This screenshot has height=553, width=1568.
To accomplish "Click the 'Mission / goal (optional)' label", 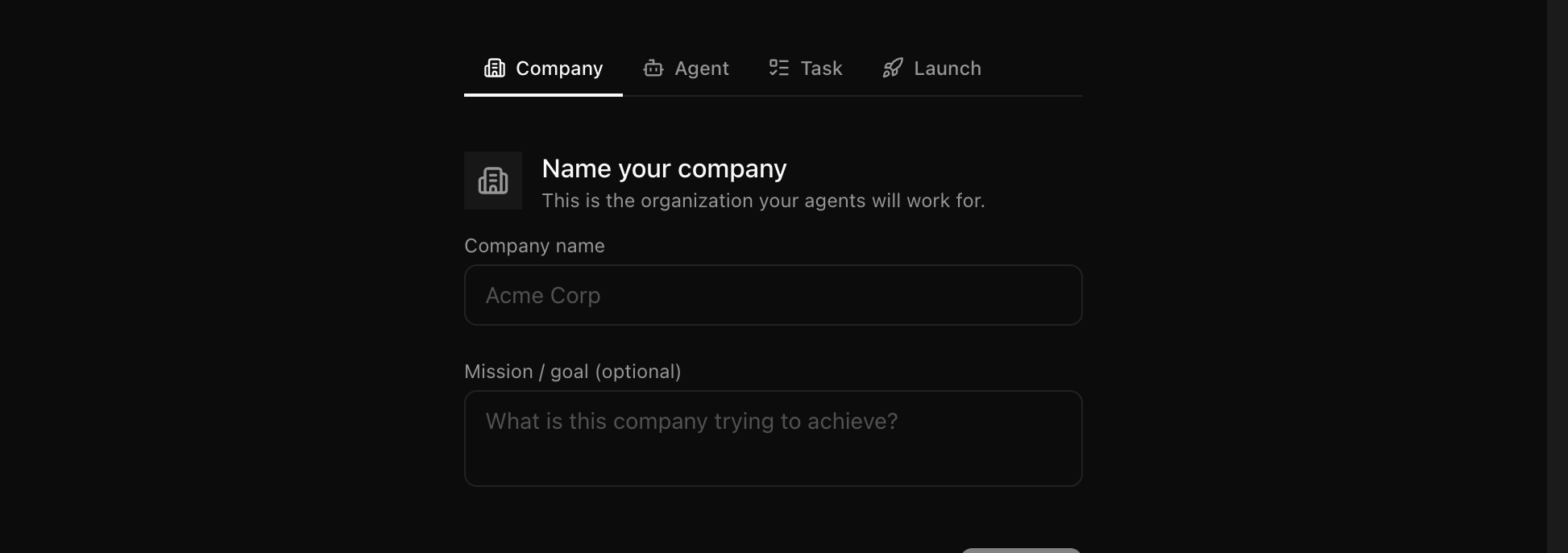I will pos(572,372).
